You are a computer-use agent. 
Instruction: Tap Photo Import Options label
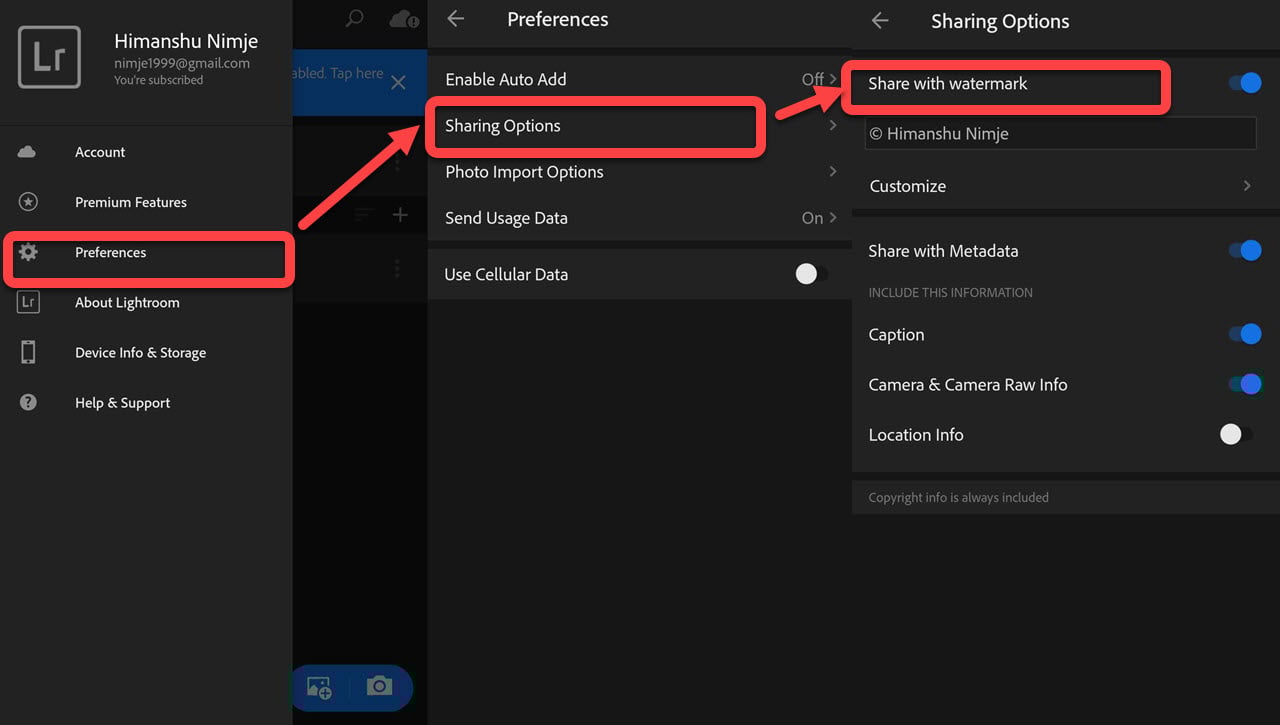[x=524, y=172]
